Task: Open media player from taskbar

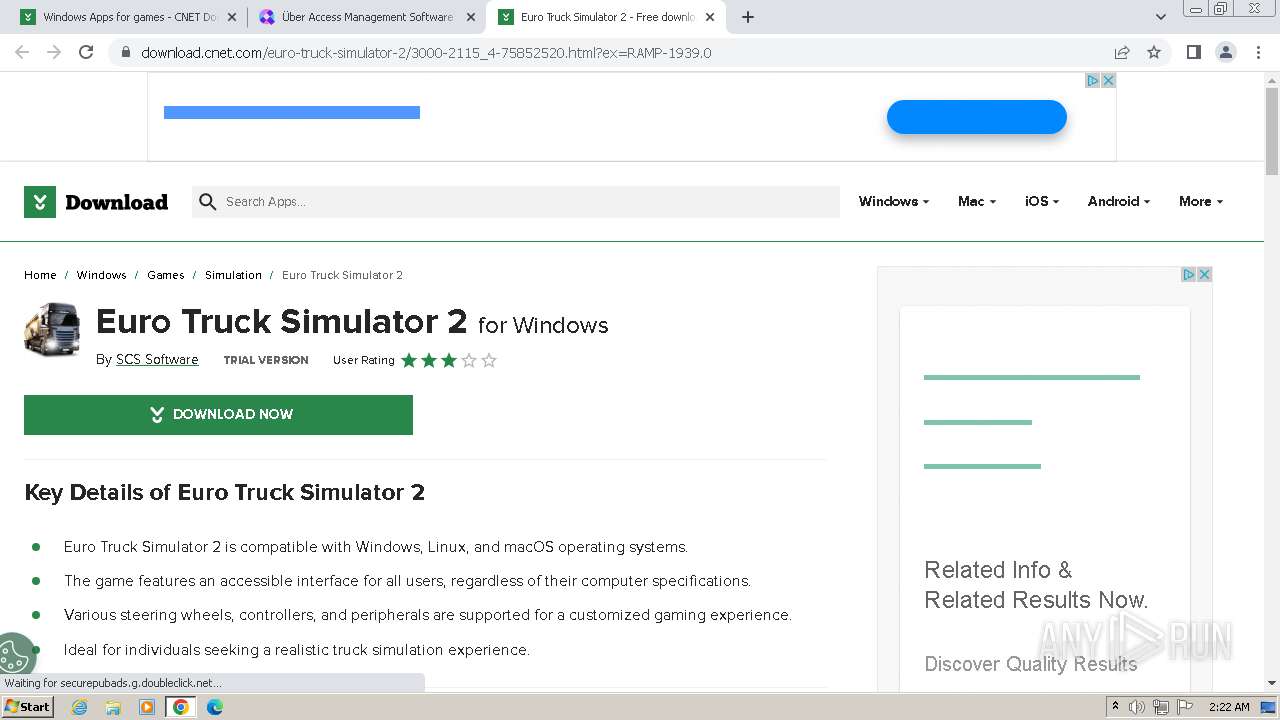Action: [x=147, y=707]
